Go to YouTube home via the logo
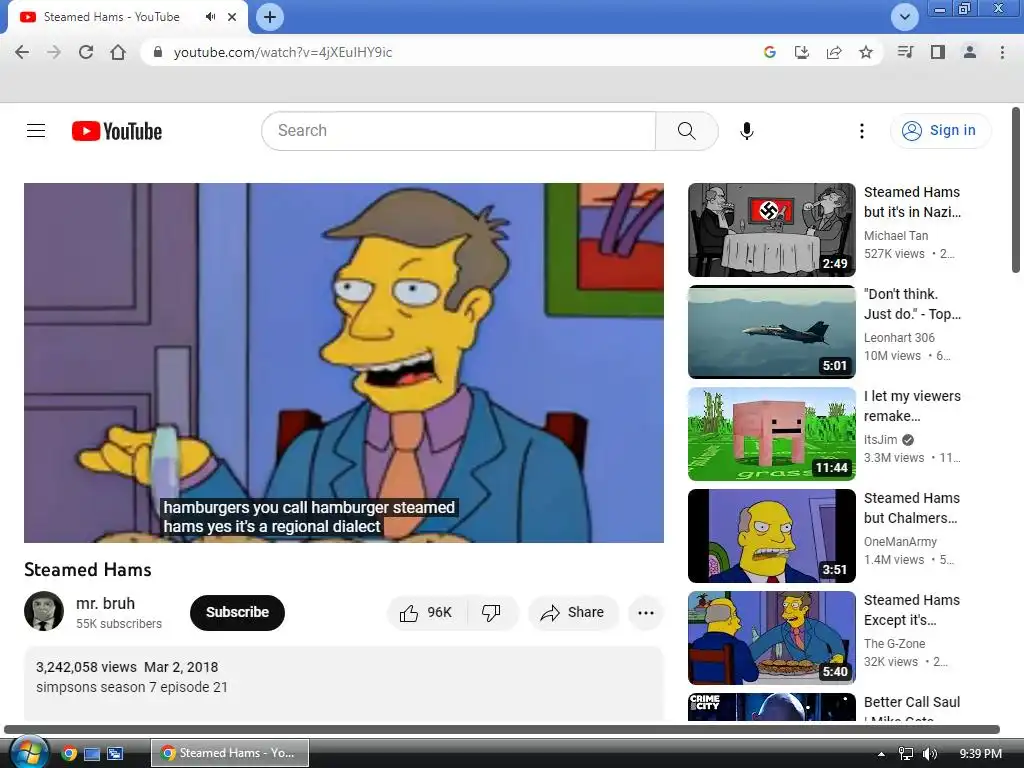The height and width of the screenshot is (768, 1024). pos(117,131)
